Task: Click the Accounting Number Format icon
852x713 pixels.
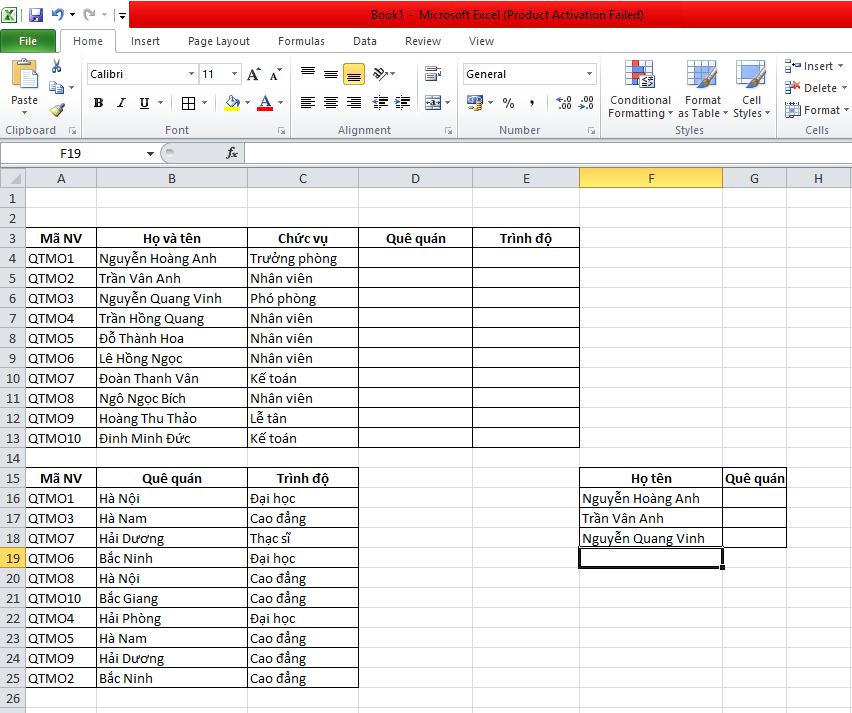Action: pos(475,103)
